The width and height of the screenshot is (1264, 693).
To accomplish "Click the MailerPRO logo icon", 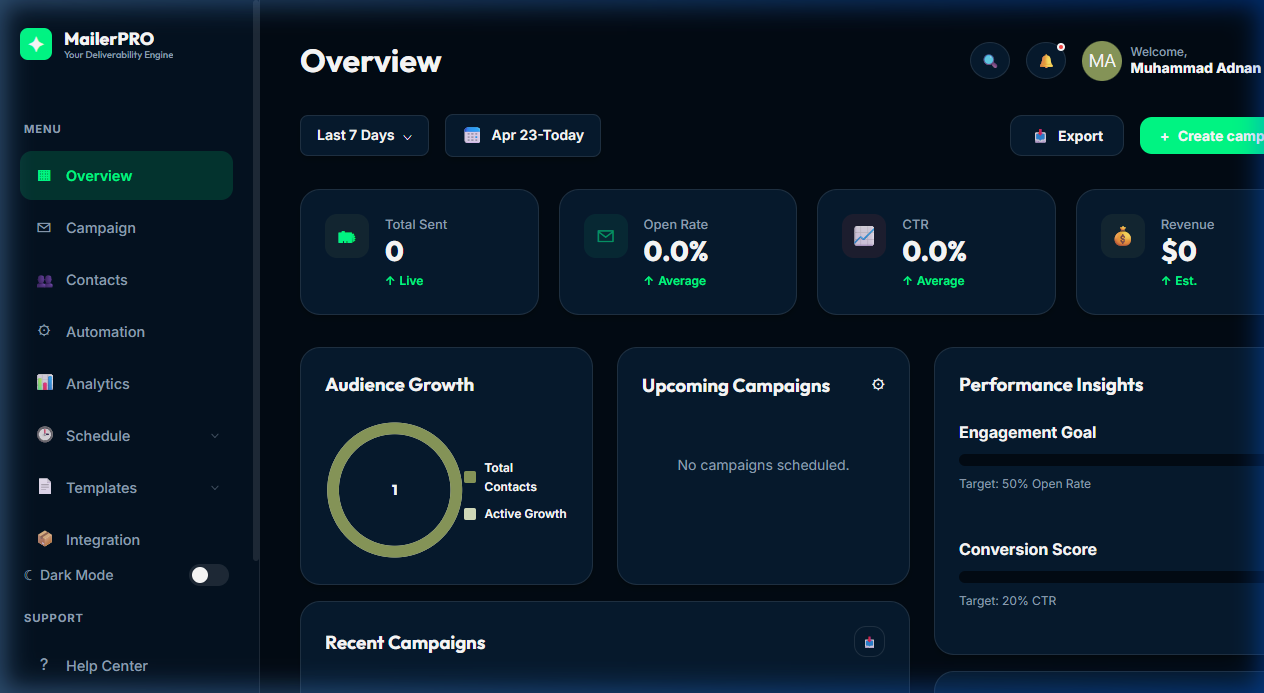I will (x=36, y=44).
